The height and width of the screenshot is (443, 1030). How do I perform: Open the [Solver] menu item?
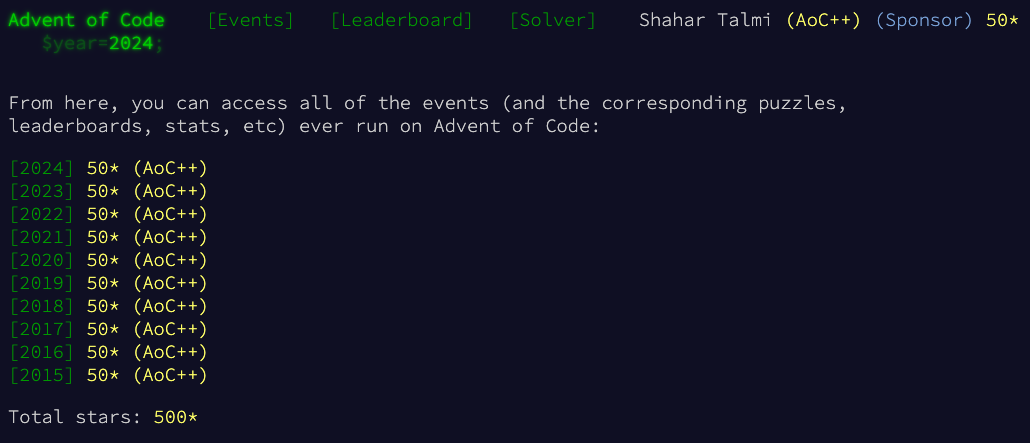point(553,20)
